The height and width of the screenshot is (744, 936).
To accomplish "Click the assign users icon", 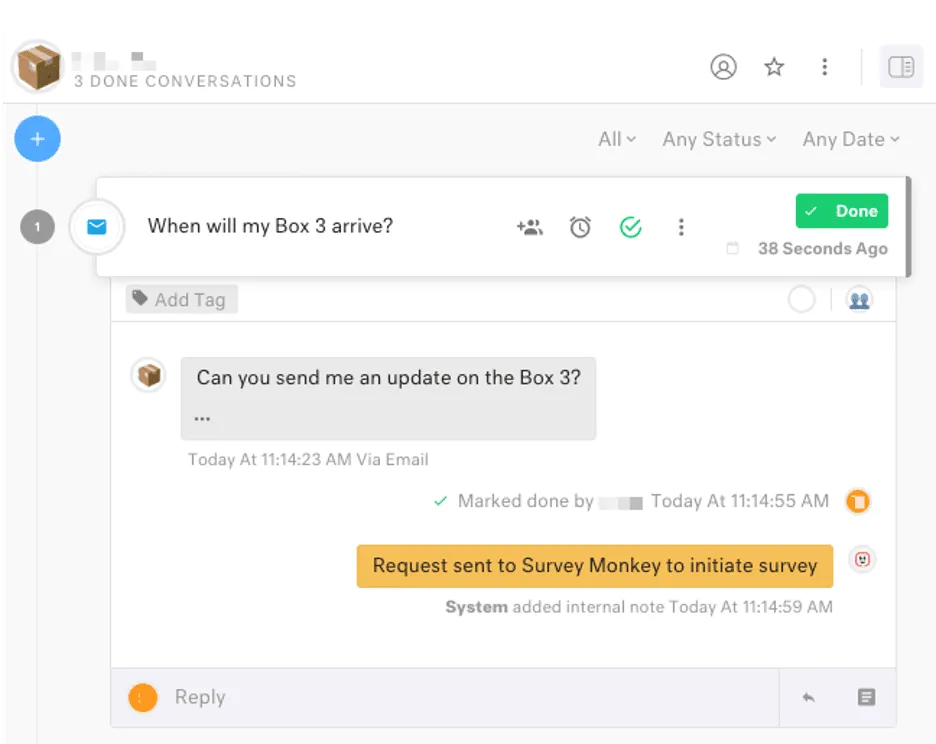I will click(529, 227).
